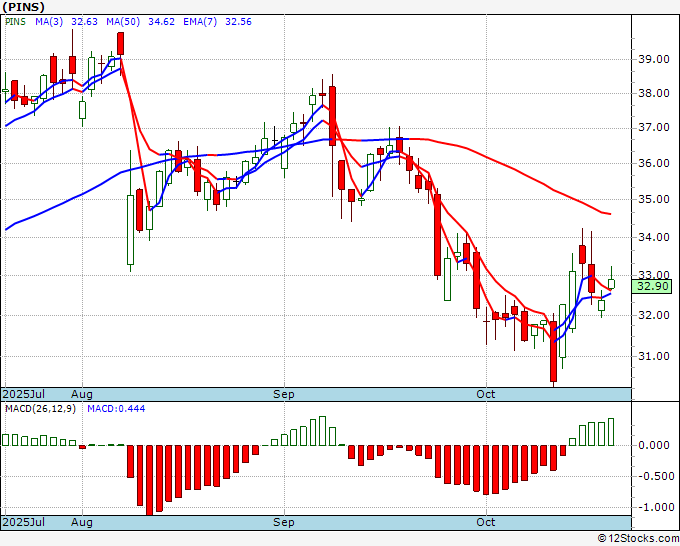Click Sep on the MACD timeline
The height and width of the screenshot is (546, 680).
(284, 522)
